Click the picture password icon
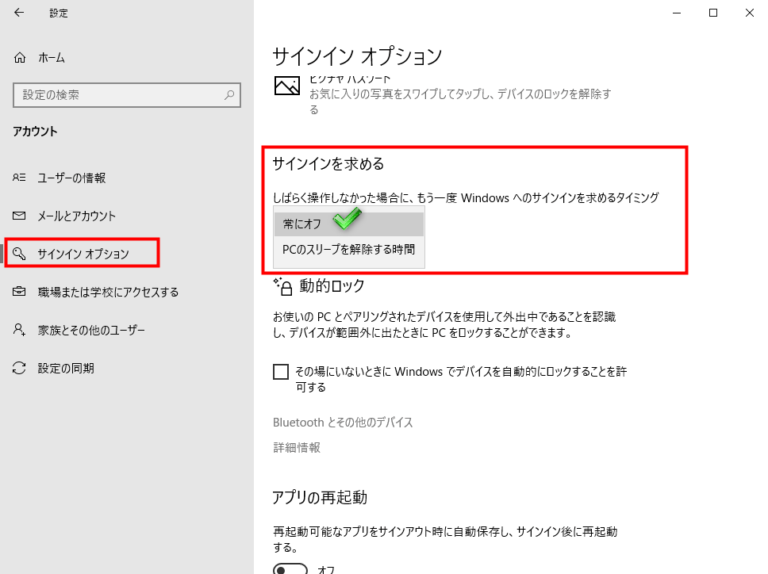The image size is (768, 574). [287, 86]
